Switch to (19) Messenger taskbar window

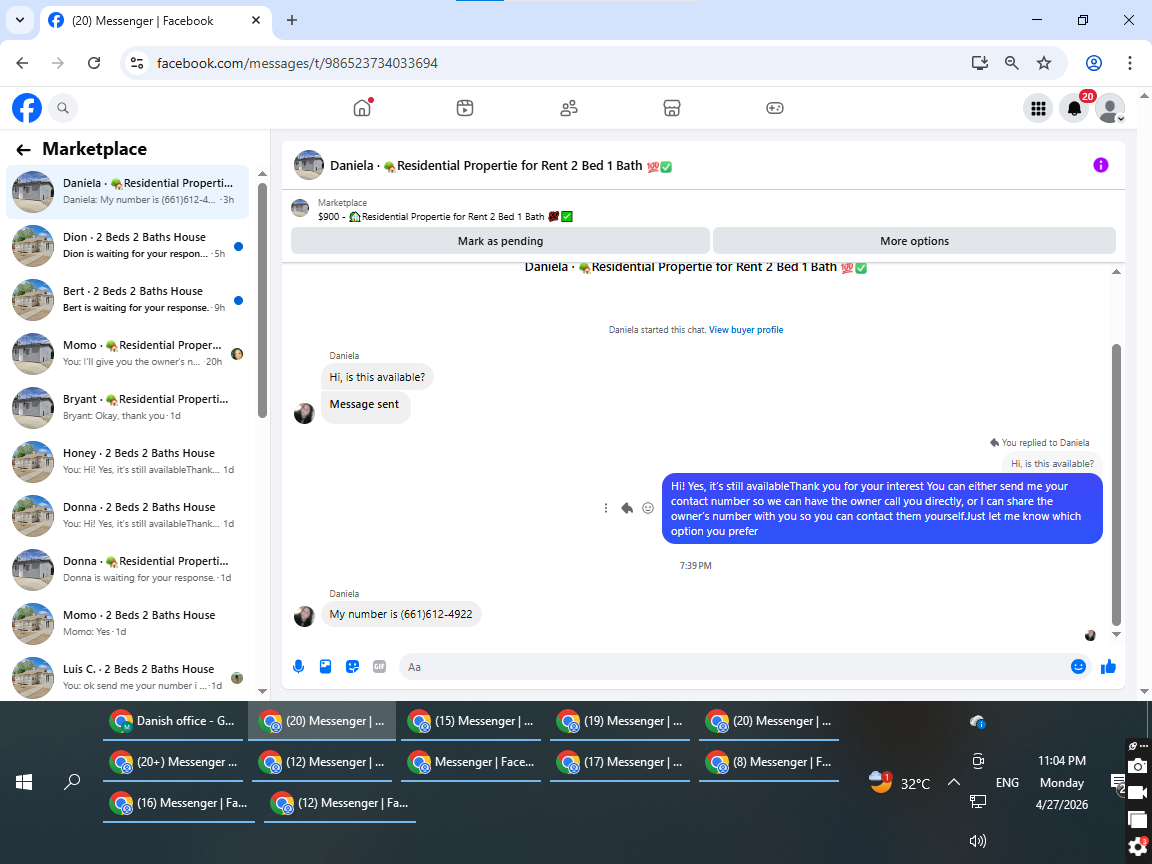coord(621,721)
